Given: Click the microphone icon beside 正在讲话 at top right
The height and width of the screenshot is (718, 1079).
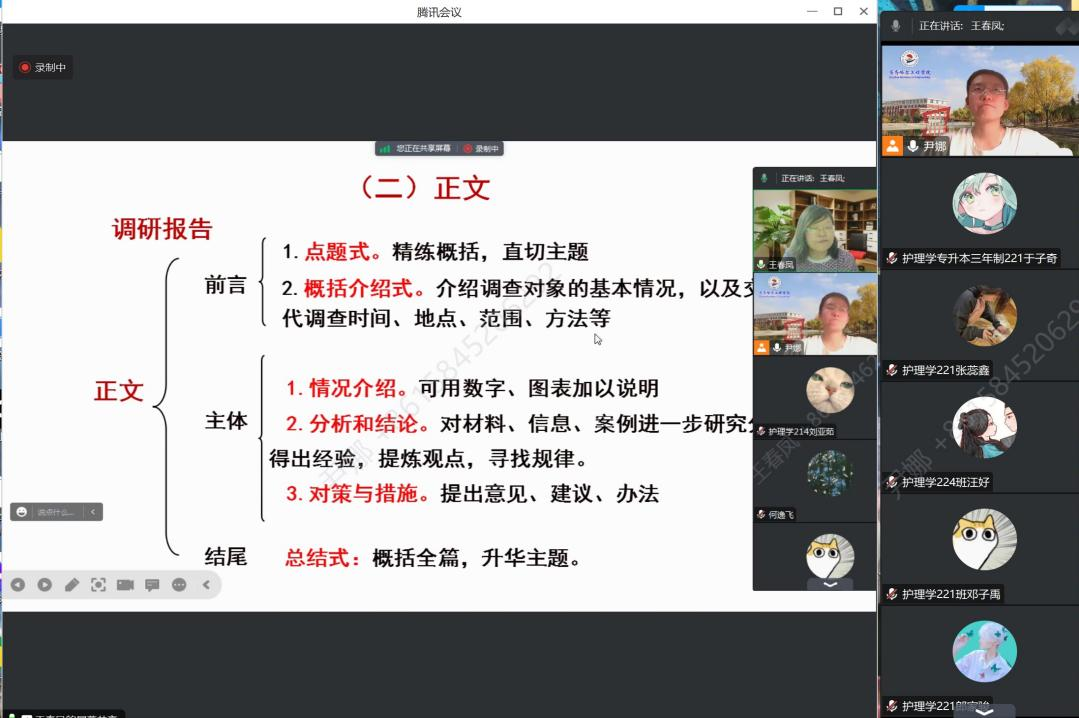Looking at the screenshot, I should point(896,26).
